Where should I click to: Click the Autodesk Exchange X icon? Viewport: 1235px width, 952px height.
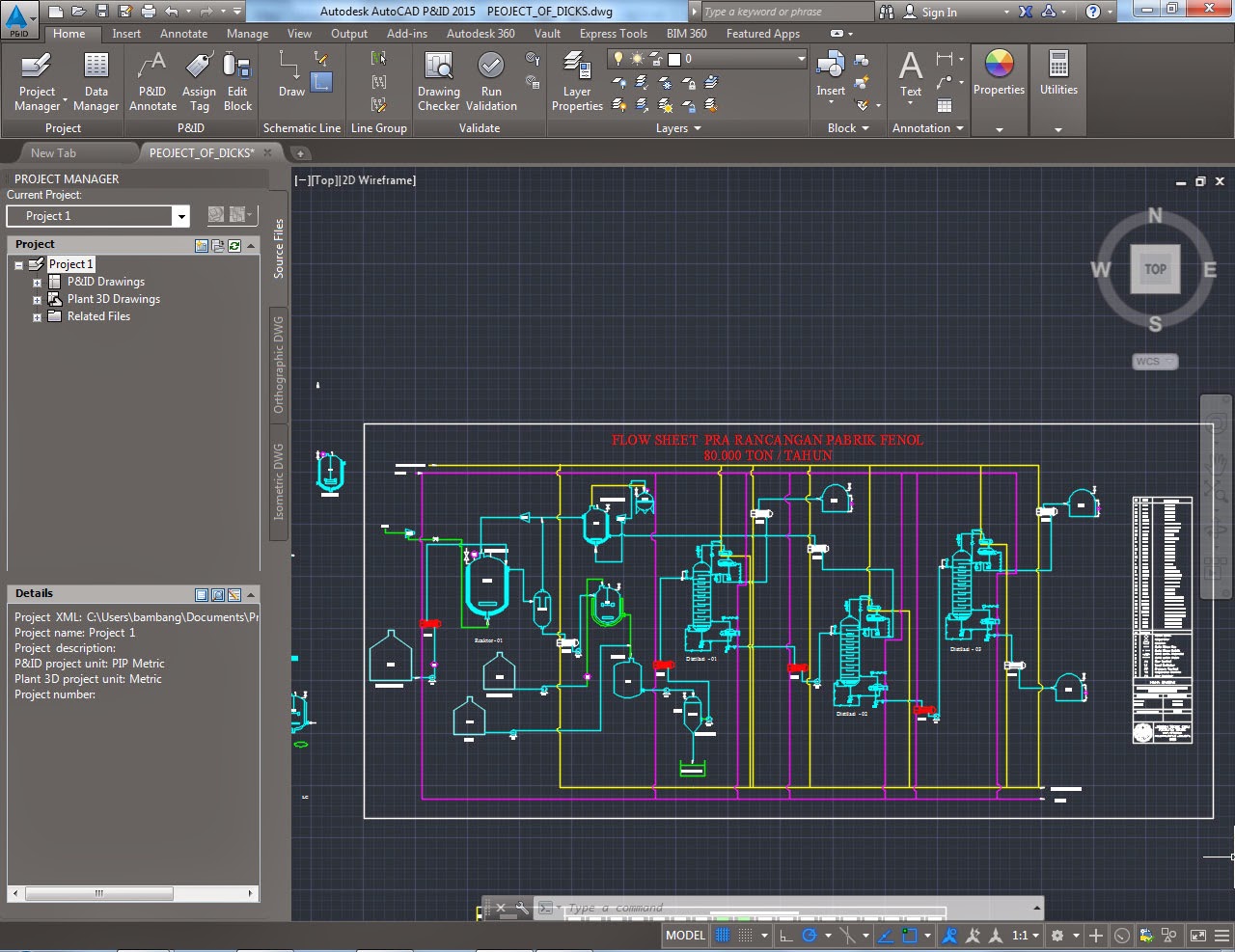(1025, 12)
